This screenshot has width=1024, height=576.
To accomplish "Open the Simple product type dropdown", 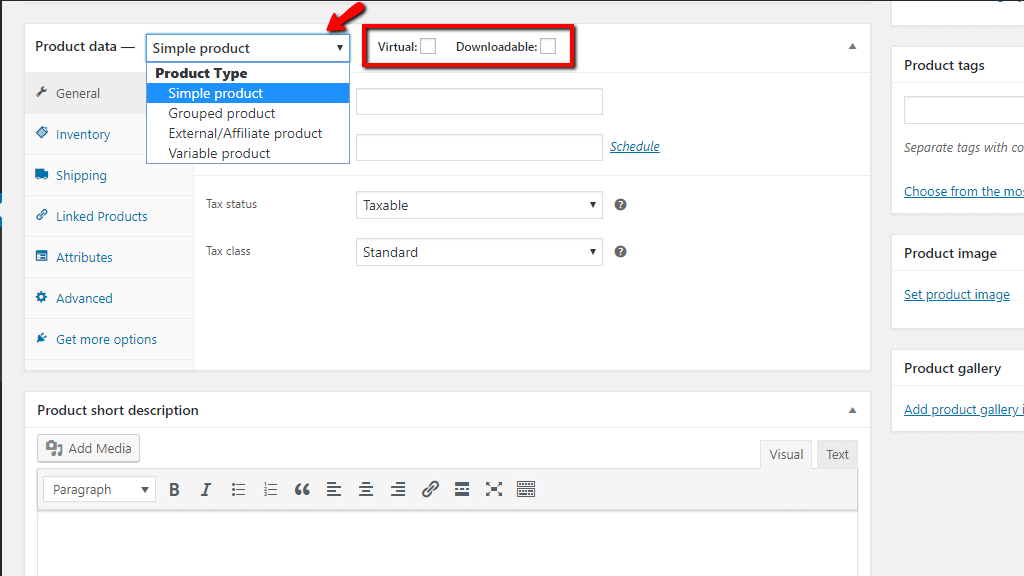I will (x=248, y=48).
